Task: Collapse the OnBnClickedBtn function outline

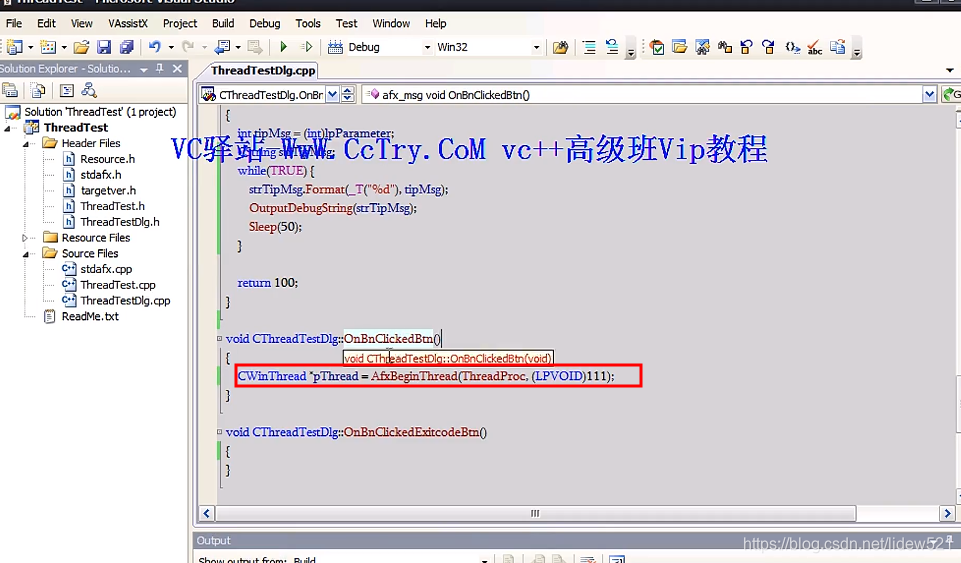Action: click(219, 338)
